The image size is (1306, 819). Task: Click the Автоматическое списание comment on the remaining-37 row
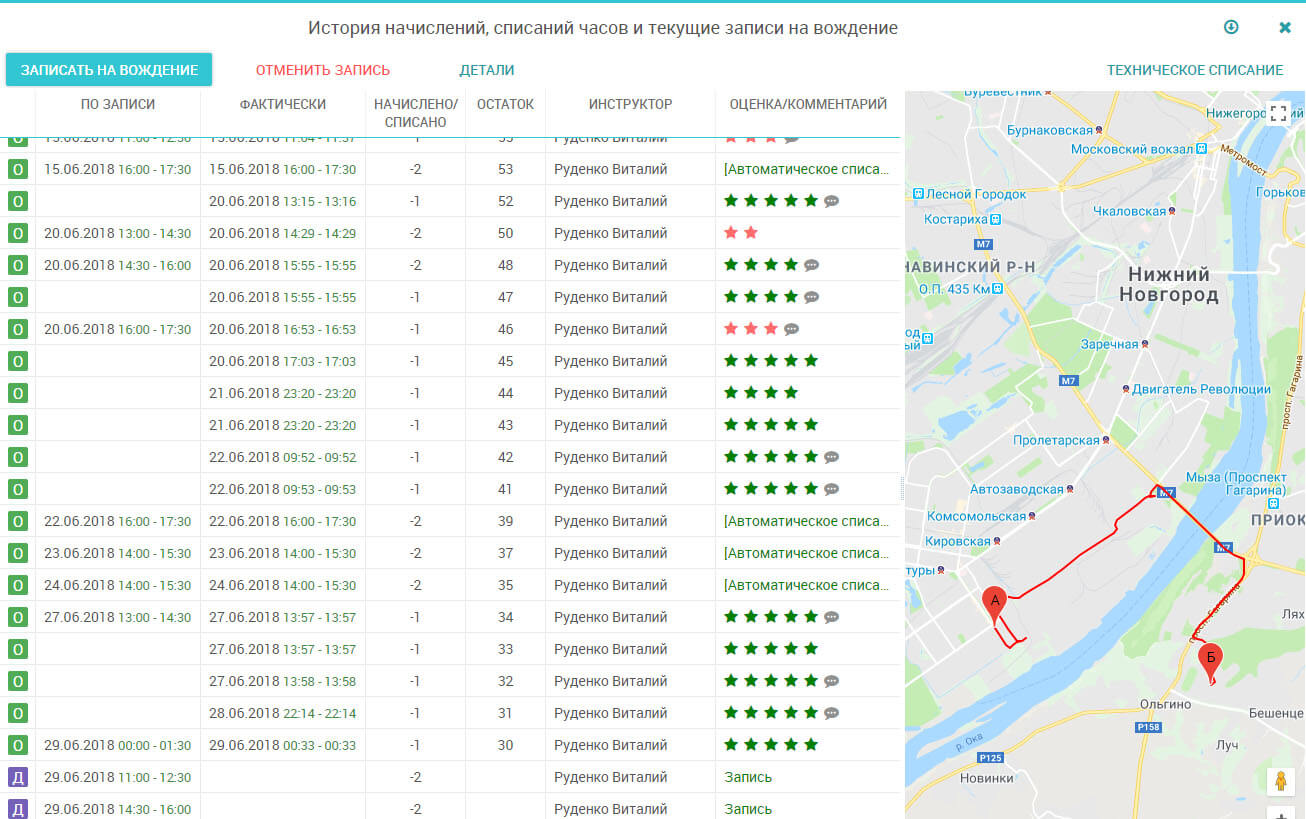pyautogui.click(x=806, y=553)
